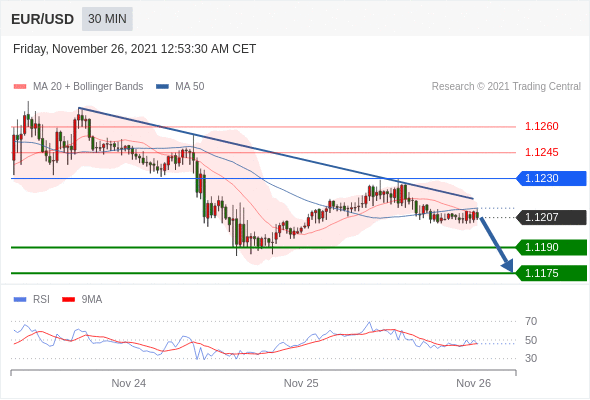
Task: Click the 30 MIN timeframe button
Action: click(x=107, y=19)
